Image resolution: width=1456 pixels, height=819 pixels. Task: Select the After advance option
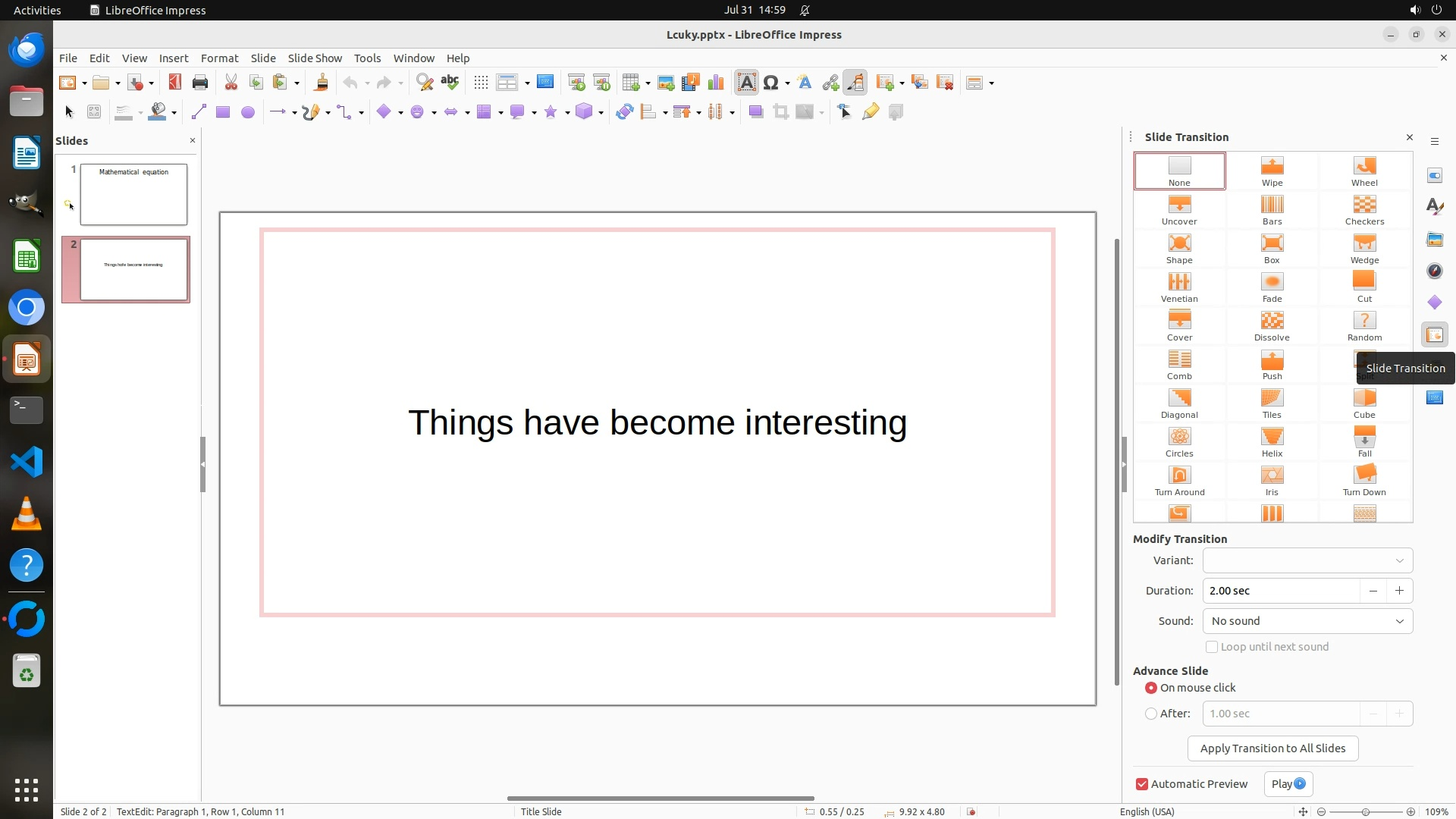(1151, 714)
